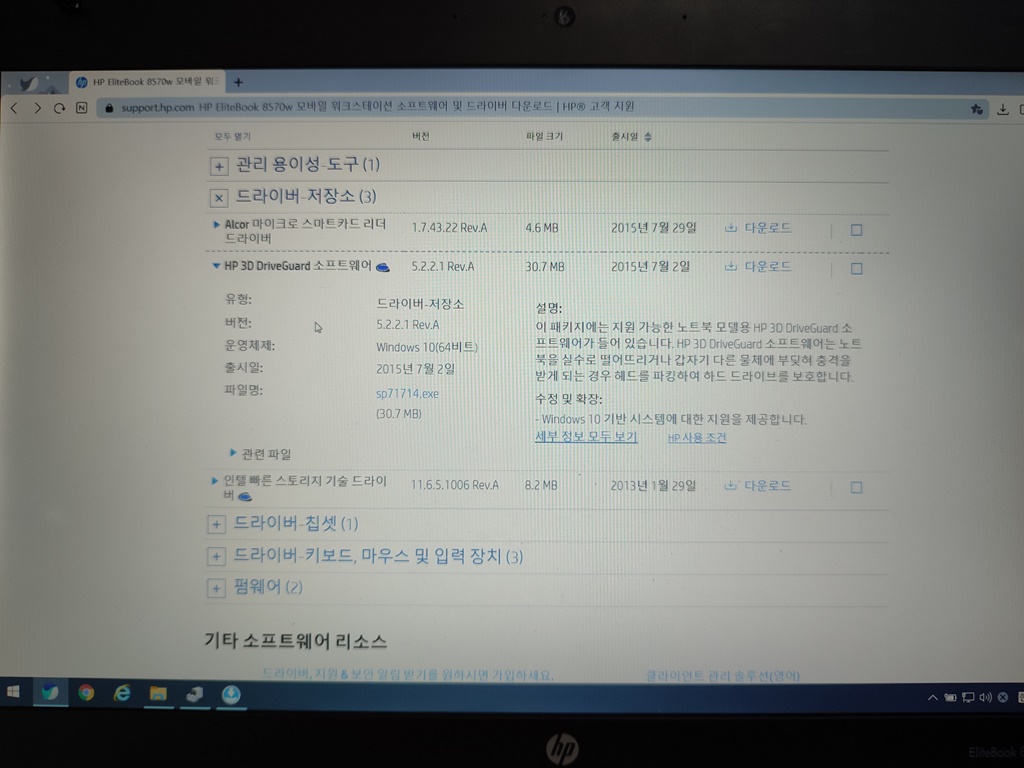Show hidden system tray icons chevron

click(932, 697)
